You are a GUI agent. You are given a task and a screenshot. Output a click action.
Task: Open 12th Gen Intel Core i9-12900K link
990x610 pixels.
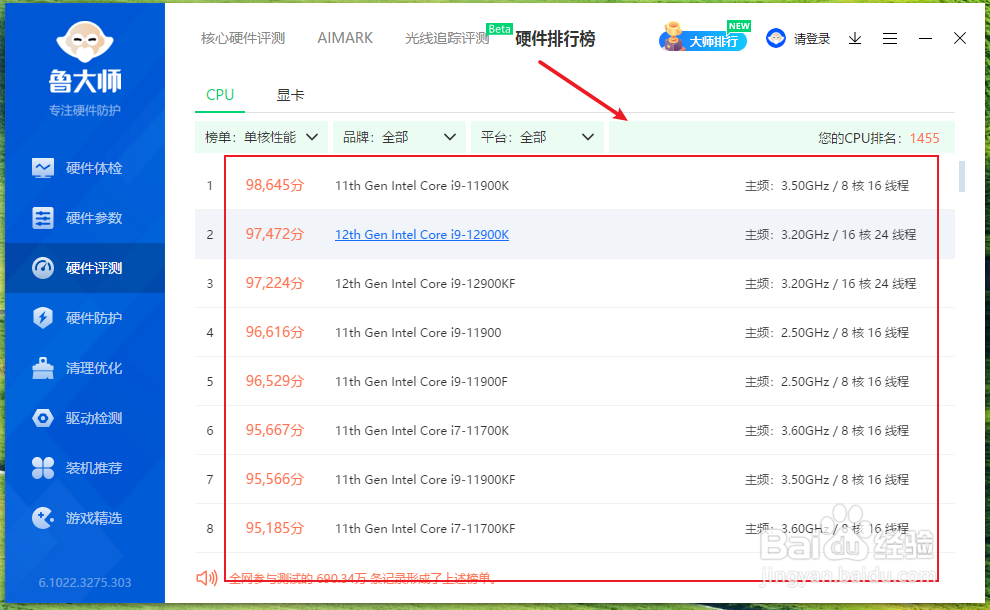point(422,235)
